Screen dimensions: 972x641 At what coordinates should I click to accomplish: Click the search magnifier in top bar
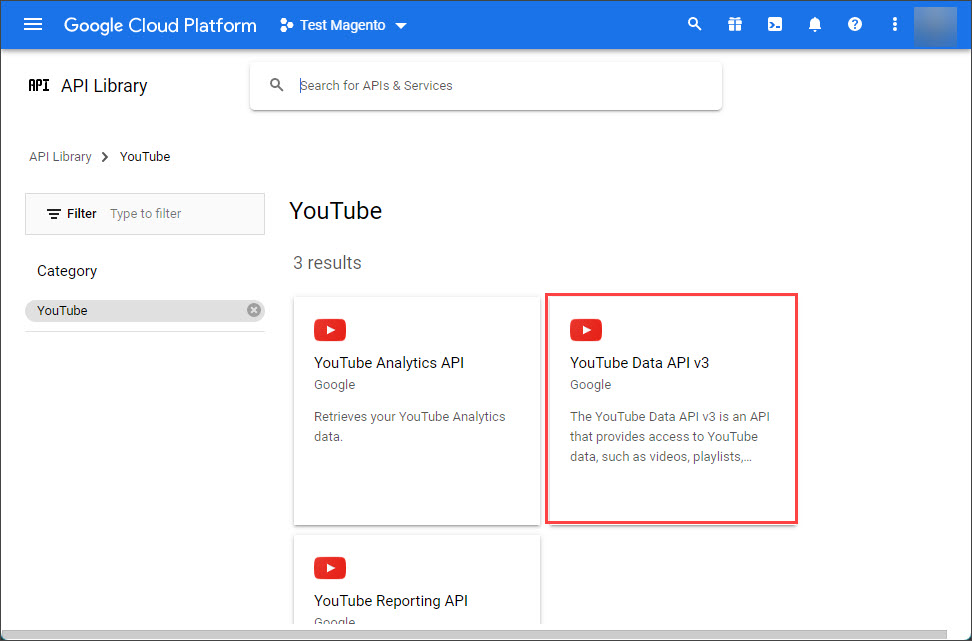click(694, 25)
